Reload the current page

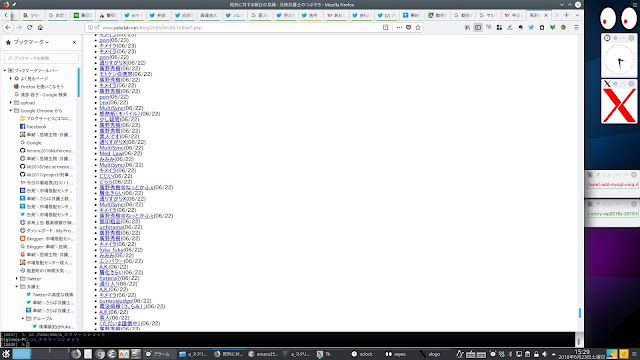point(29,27)
